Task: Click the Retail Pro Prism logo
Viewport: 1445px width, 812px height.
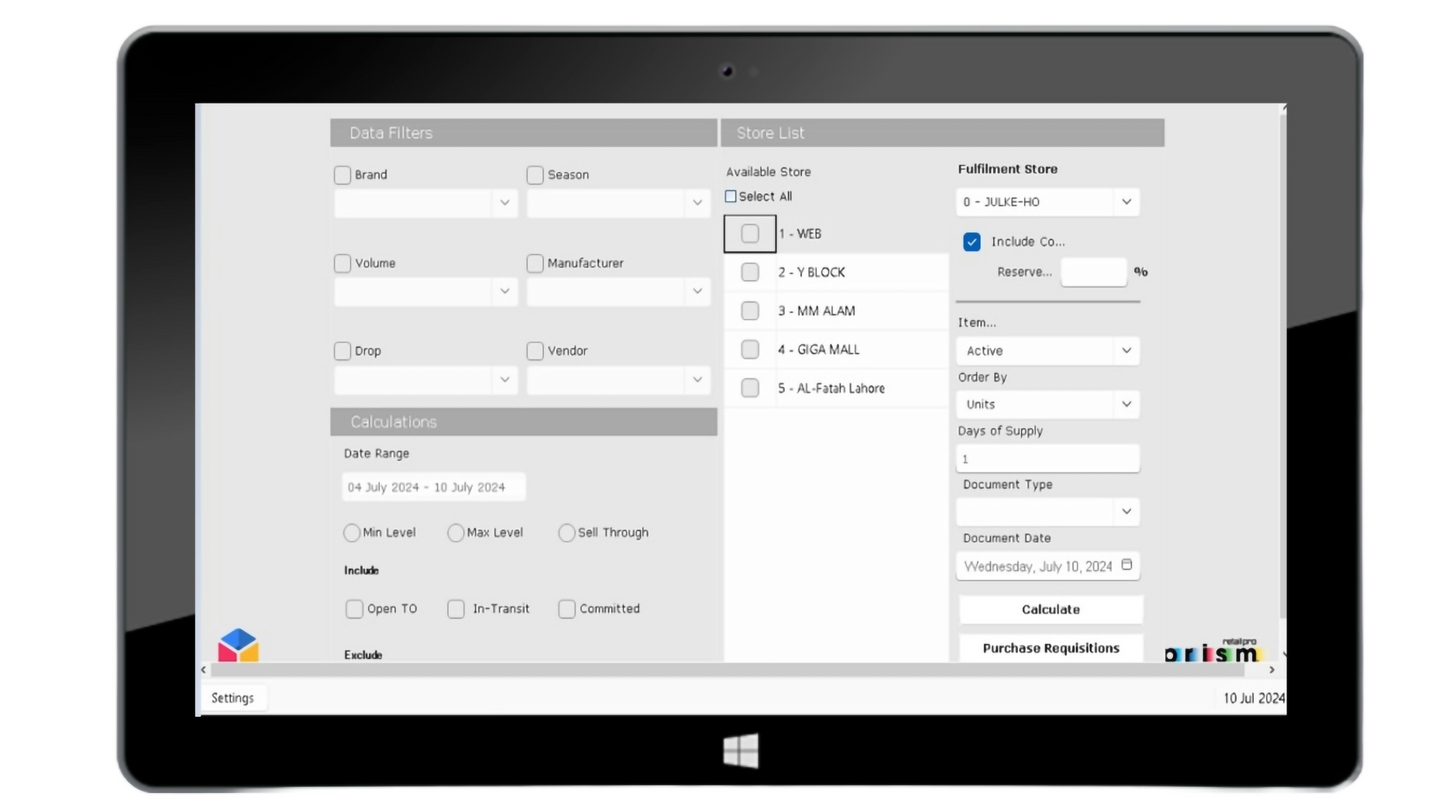Action: point(1212,651)
